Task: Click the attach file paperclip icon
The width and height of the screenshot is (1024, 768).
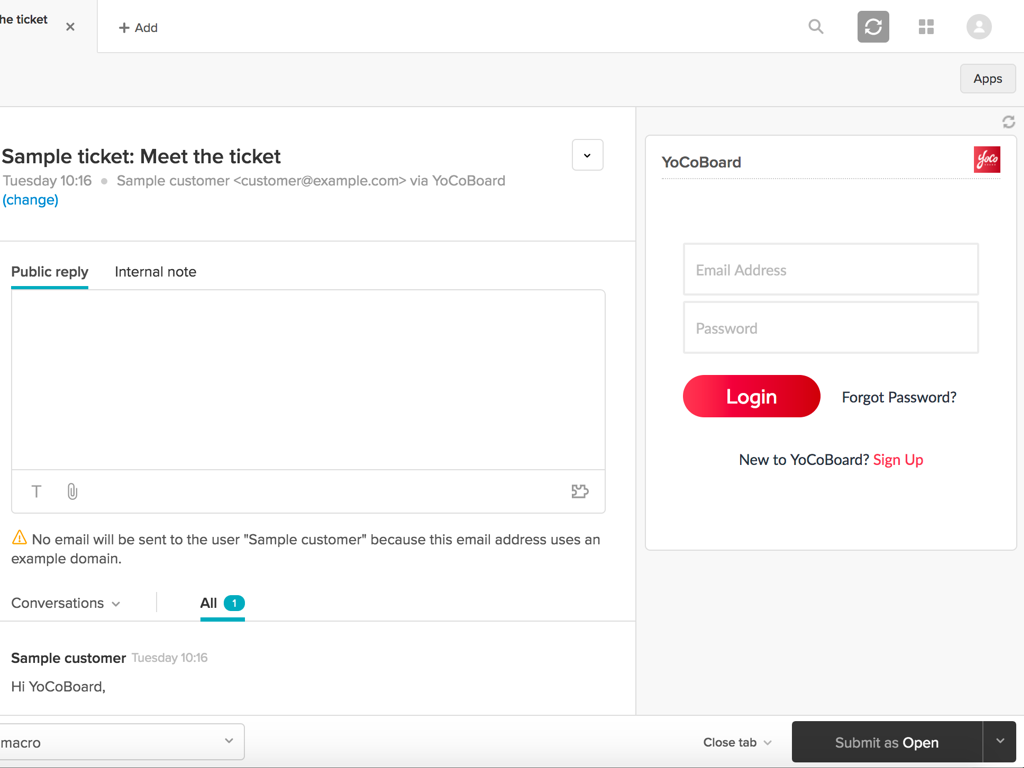Action: click(x=72, y=491)
